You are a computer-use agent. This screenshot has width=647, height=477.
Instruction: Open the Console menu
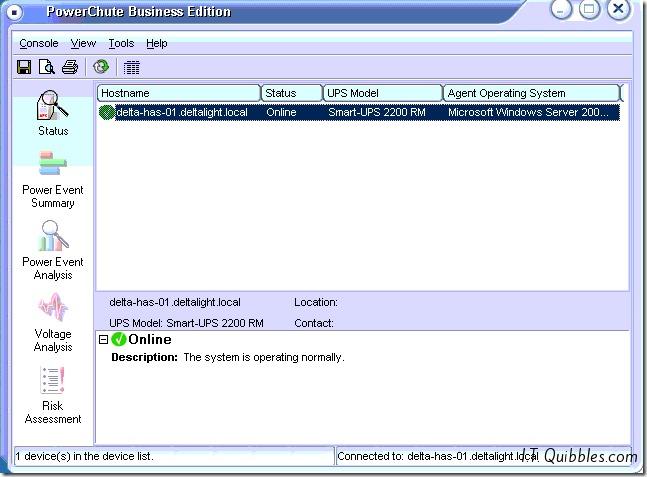39,43
